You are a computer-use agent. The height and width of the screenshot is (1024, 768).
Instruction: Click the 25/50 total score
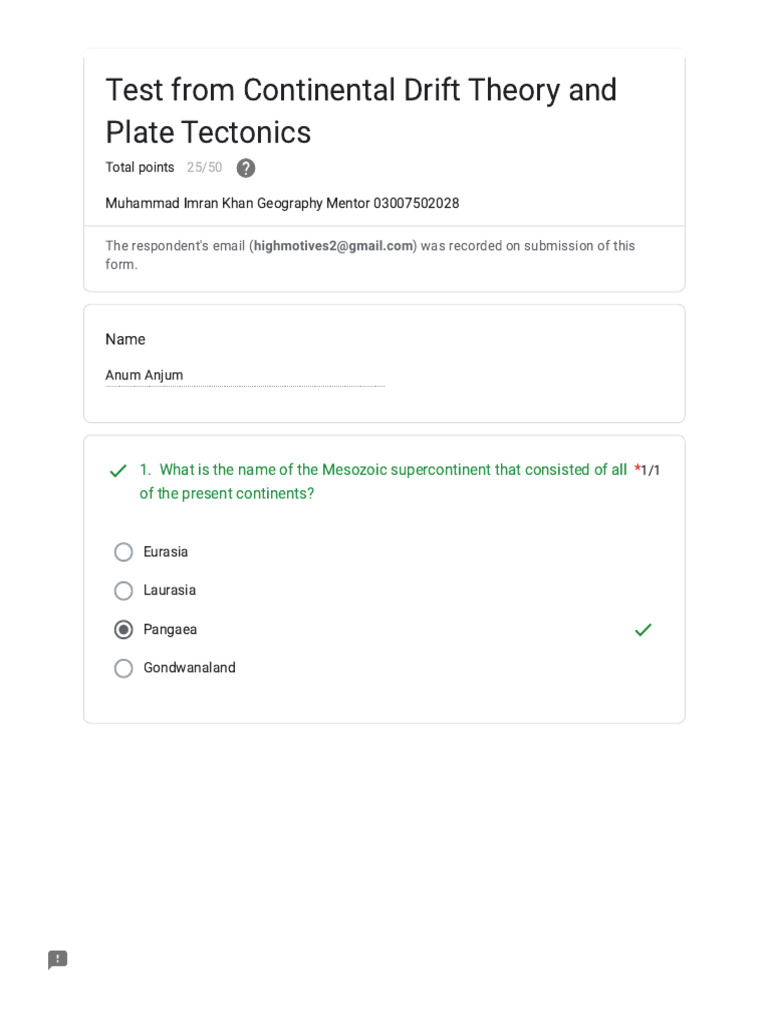point(204,168)
